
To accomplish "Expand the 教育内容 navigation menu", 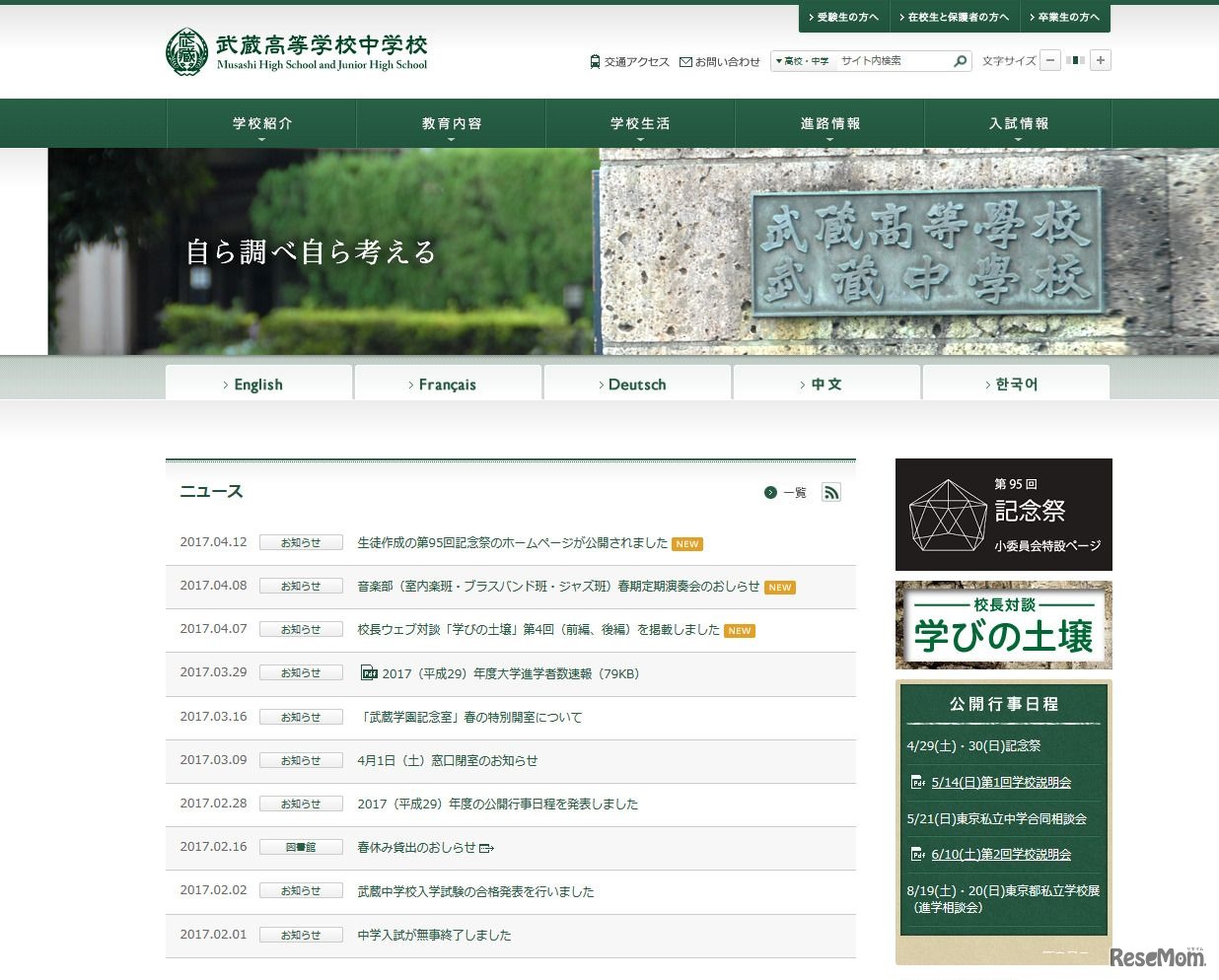I will click(451, 122).
